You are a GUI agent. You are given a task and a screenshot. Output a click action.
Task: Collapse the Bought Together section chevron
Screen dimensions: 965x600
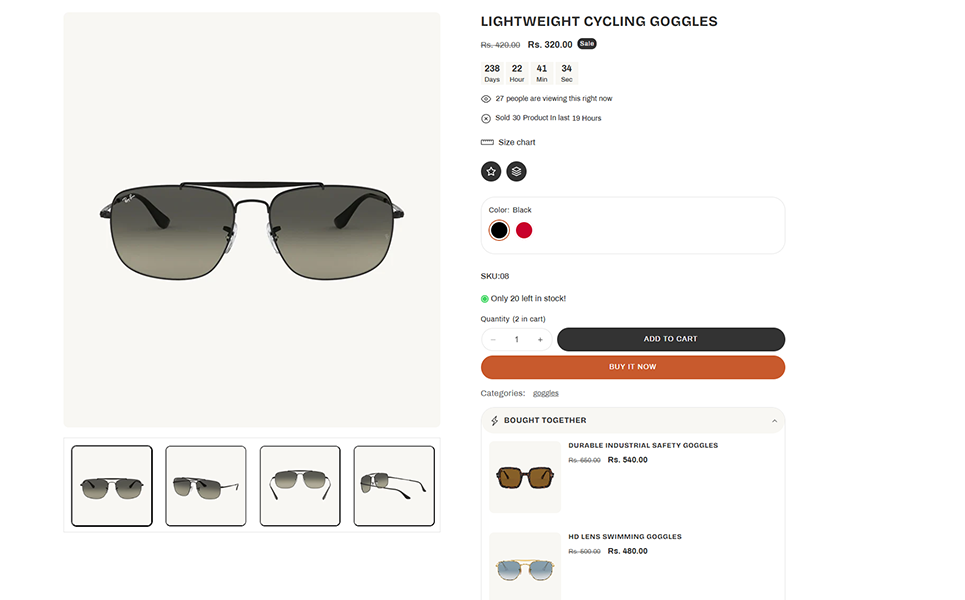[774, 421]
